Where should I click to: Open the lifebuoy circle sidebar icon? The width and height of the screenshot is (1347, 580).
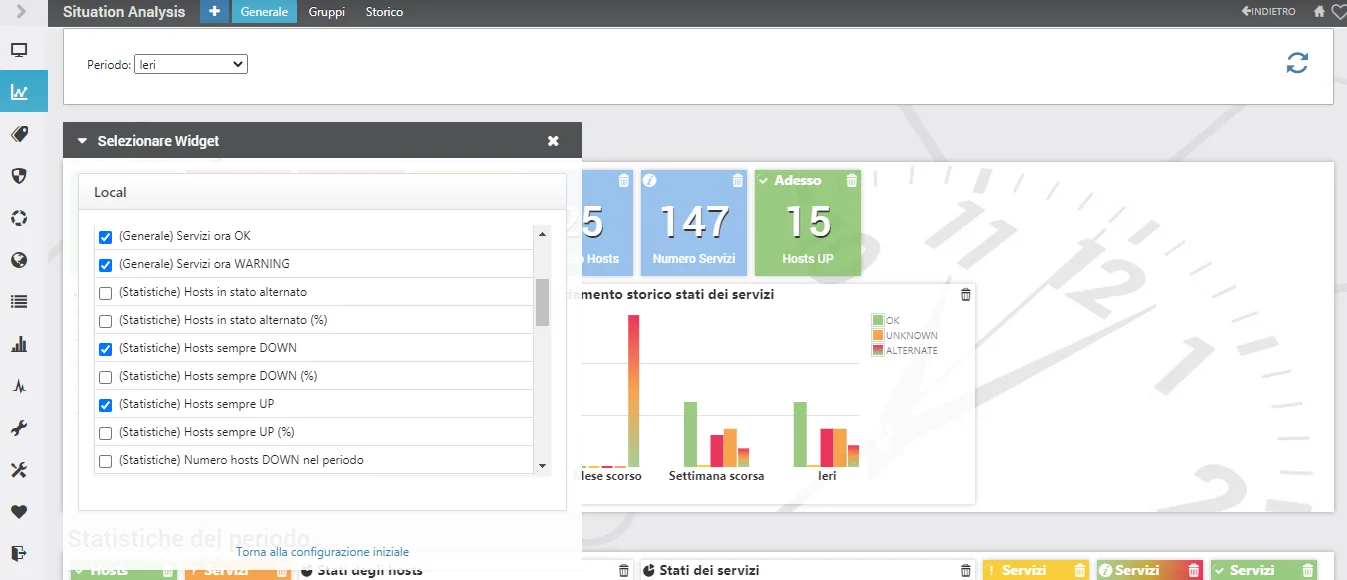click(19, 218)
